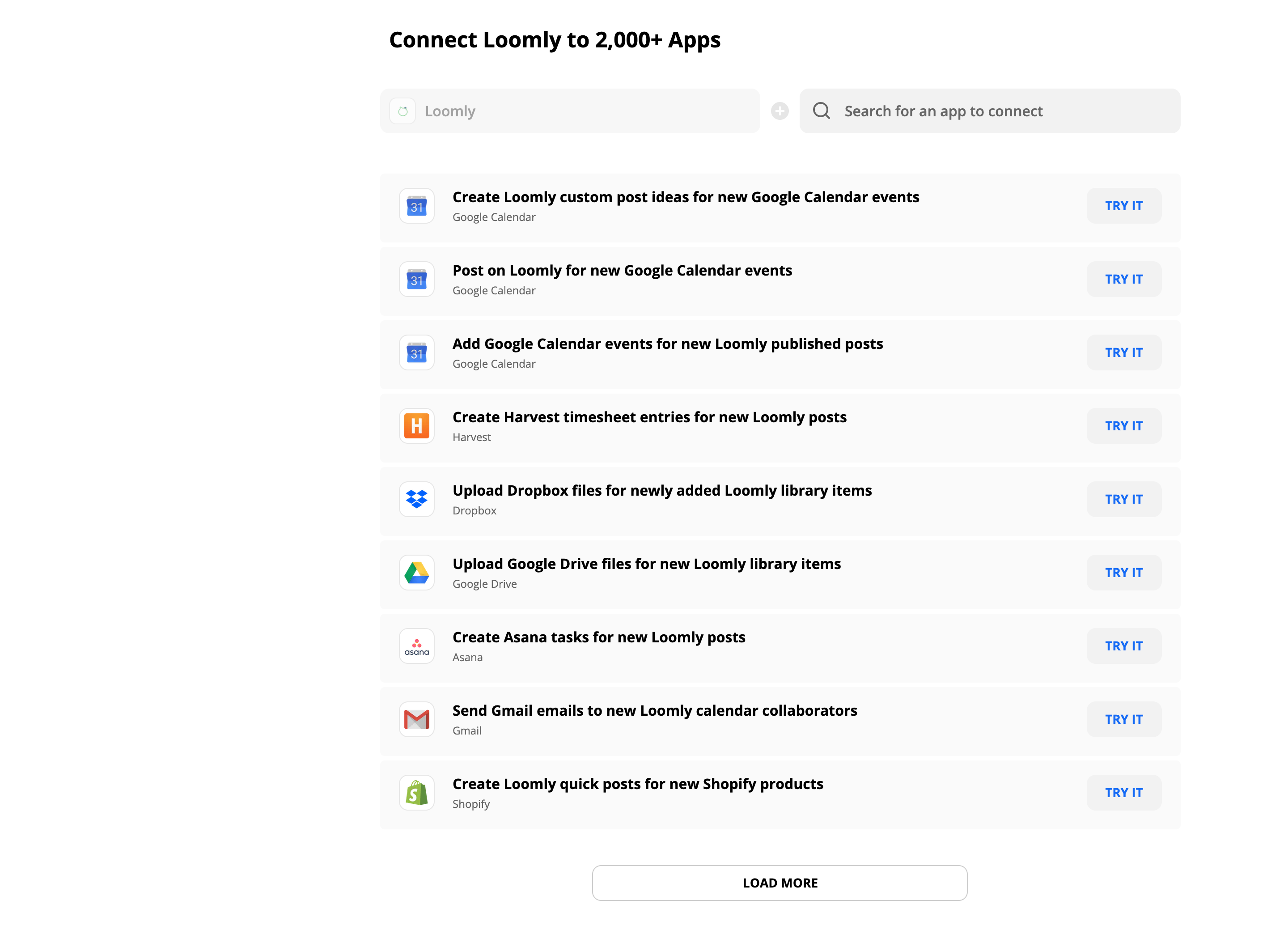Select the Gmail icon
Image resolution: width=1288 pixels, height=930 pixels.
coord(416,719)
